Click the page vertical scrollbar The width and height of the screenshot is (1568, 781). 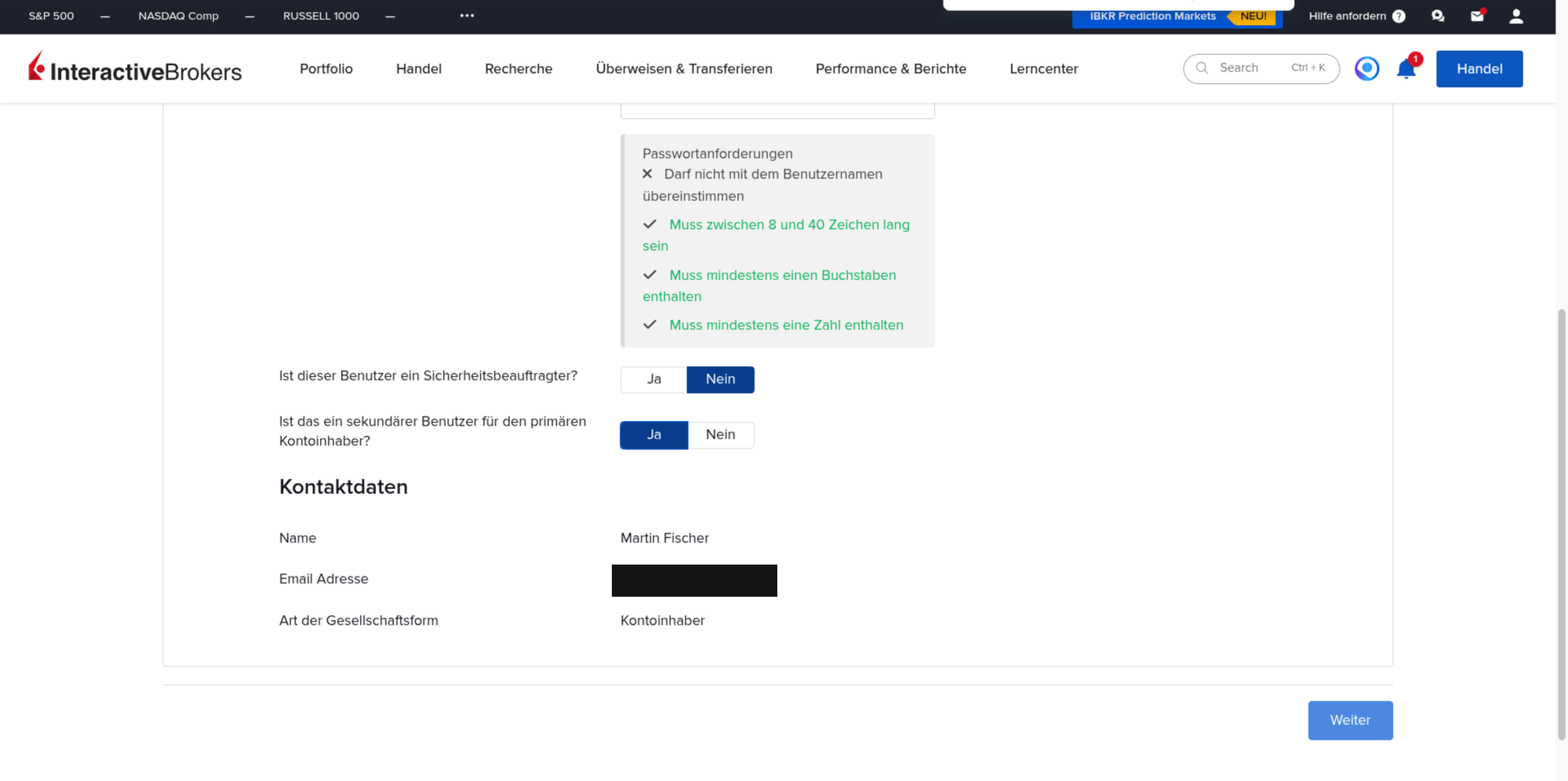coord(1561,525)
